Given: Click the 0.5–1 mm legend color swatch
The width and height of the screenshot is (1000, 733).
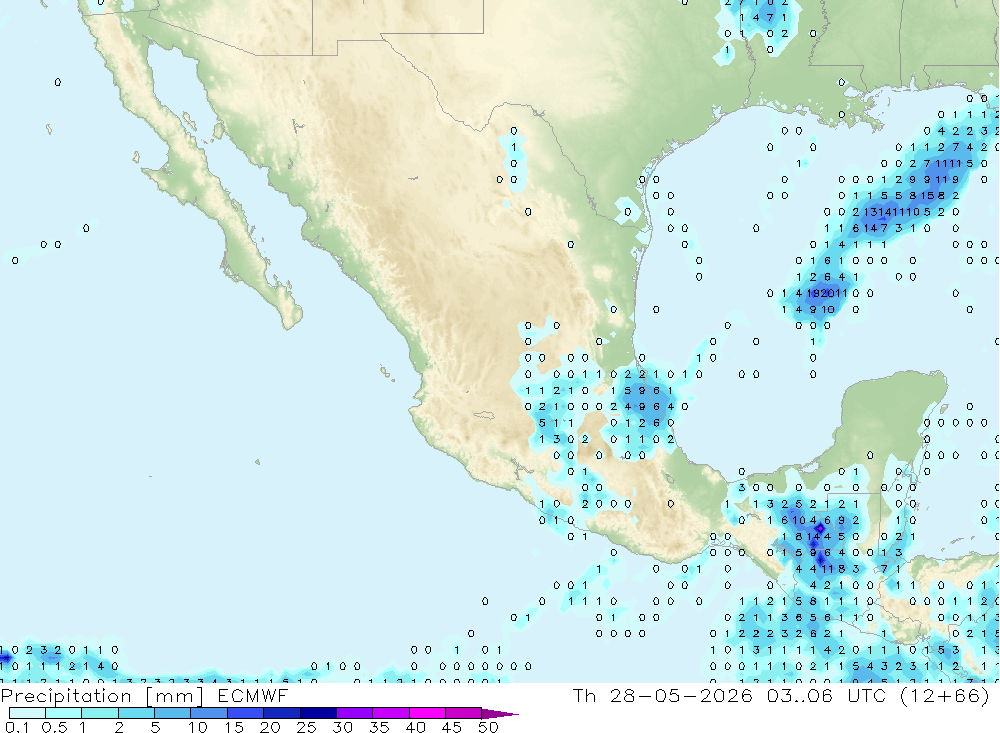Looking at the screenshot, I should [63, 713].
